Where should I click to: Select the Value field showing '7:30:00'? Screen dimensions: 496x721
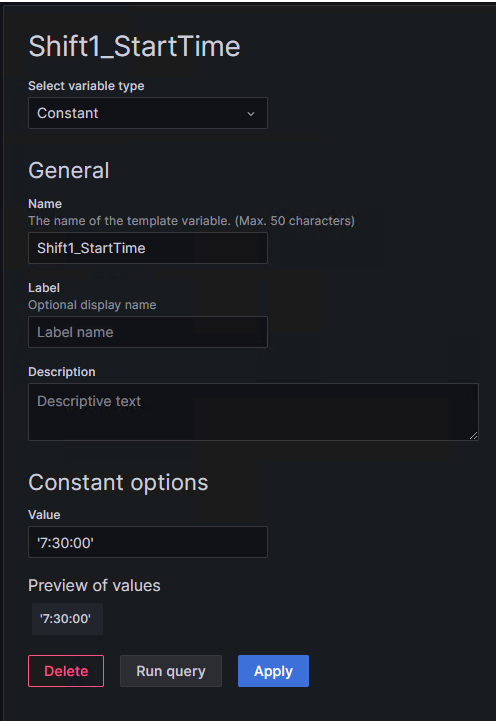(148, 542)
